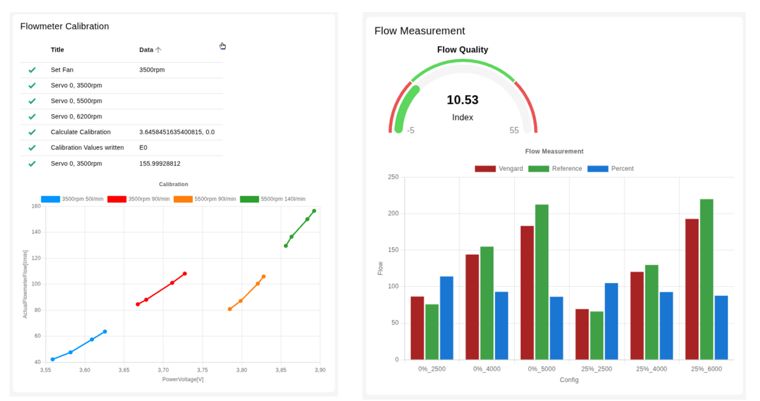Click the Reference bar for 0%_5000

pos(542,282)
